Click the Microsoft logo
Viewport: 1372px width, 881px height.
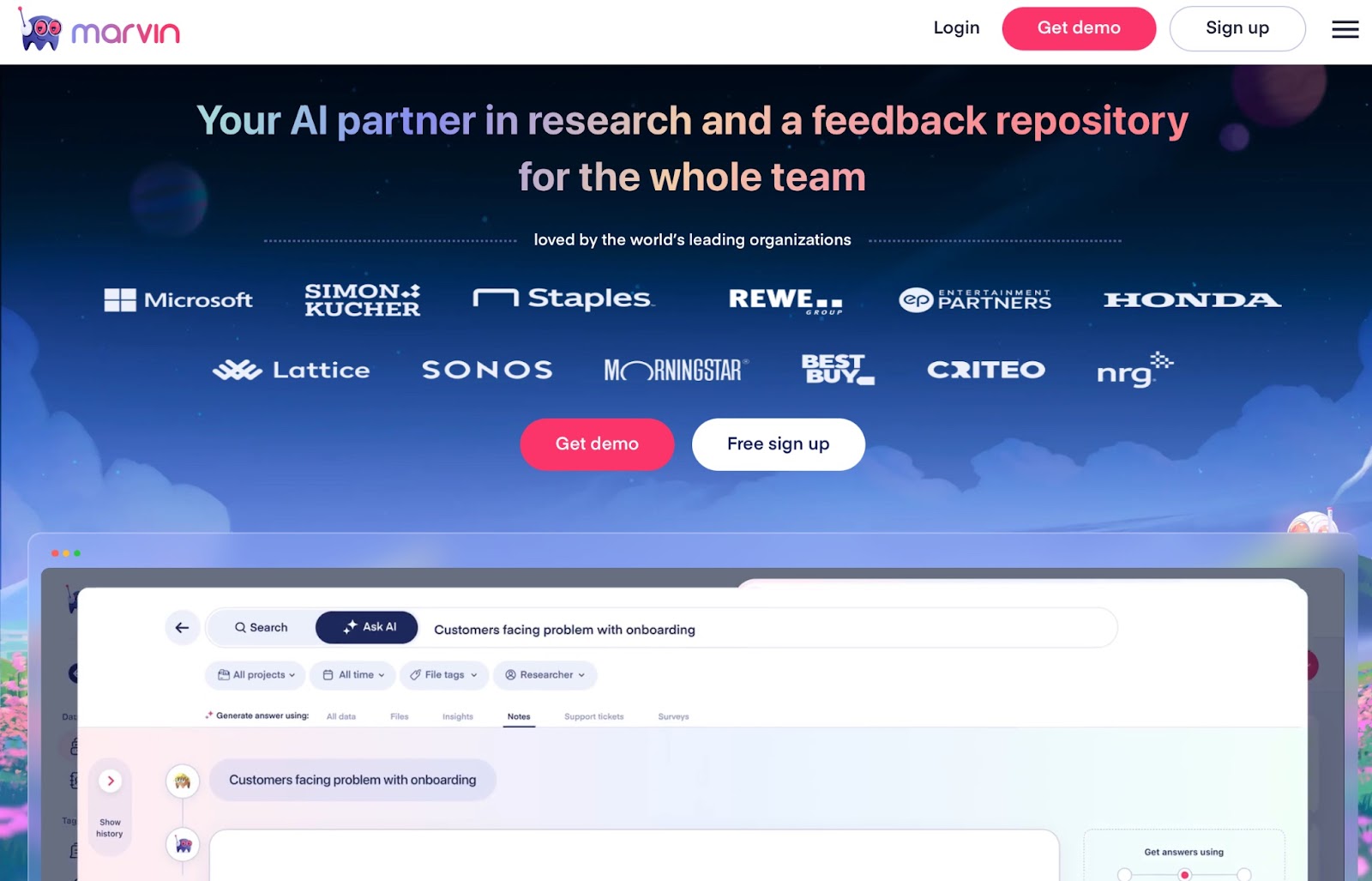point(178,299)
